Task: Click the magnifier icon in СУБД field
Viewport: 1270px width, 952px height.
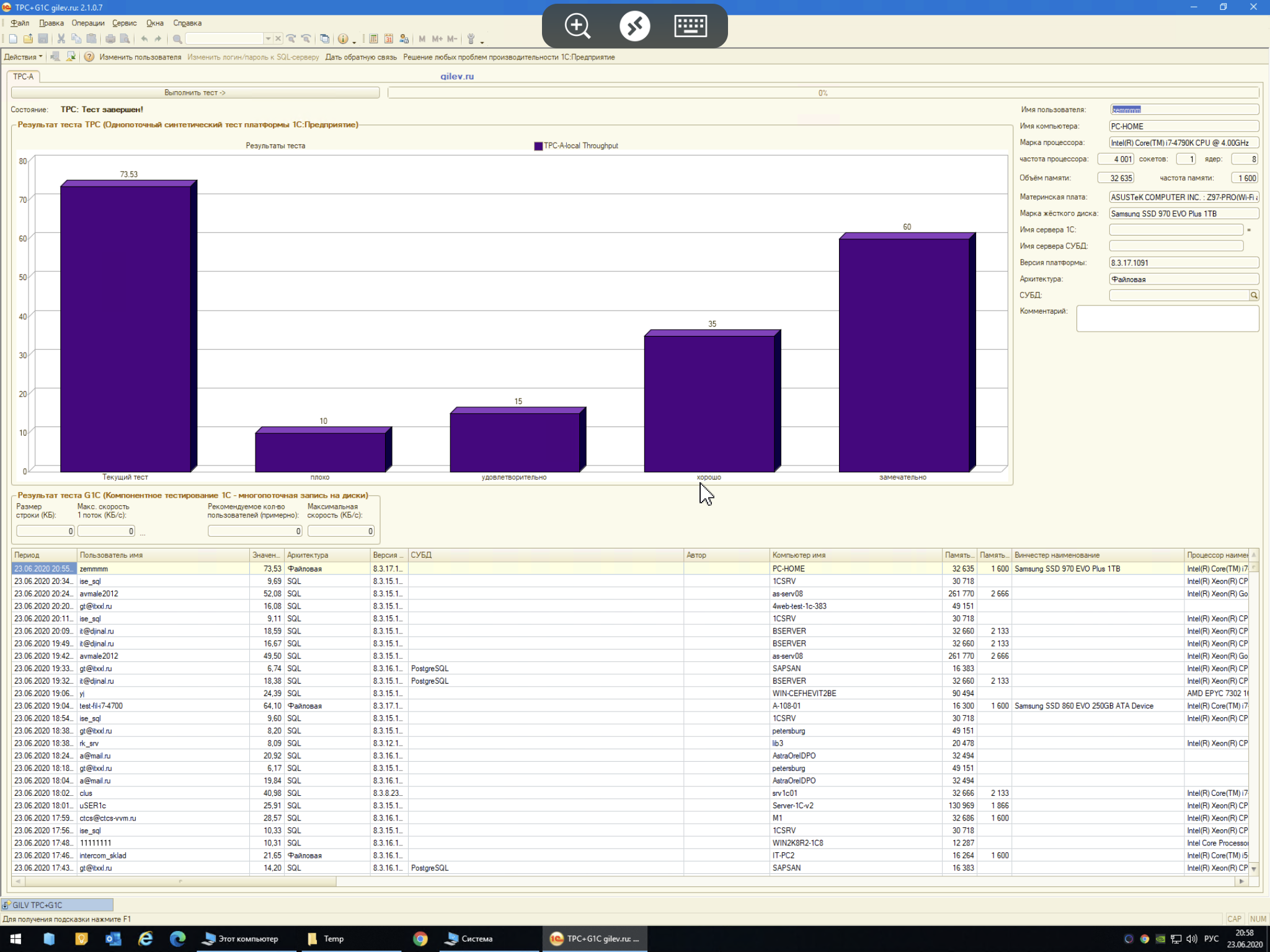Action: click(x=1253, y=296)
